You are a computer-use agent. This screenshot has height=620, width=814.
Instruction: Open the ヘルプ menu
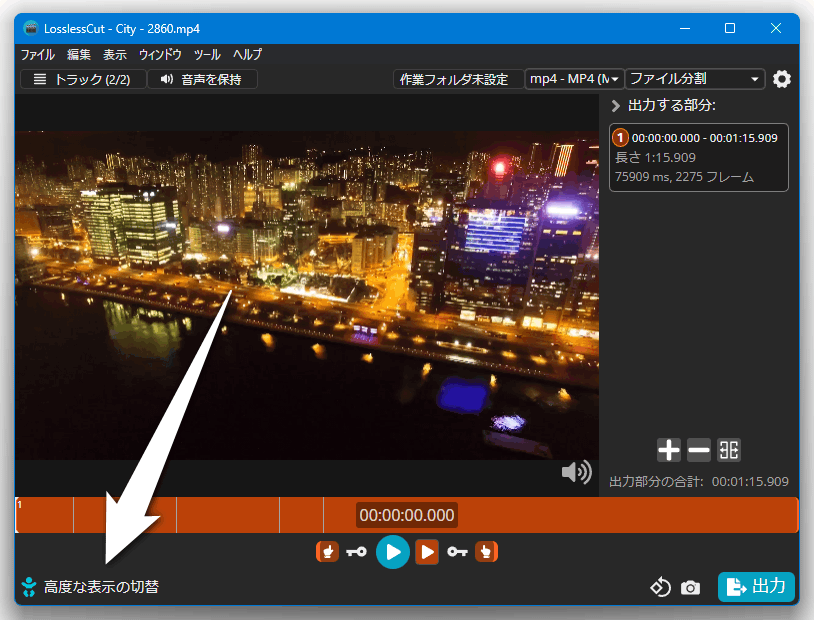tap(247, 55)
